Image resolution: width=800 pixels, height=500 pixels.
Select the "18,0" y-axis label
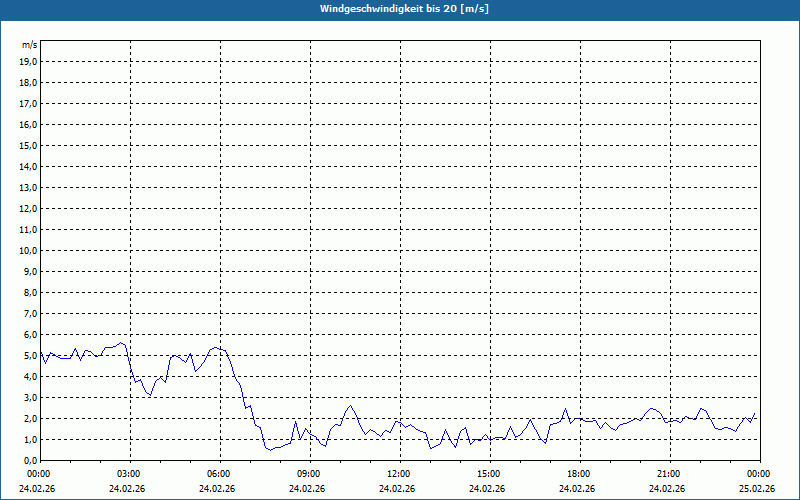[x=28, y=83]
